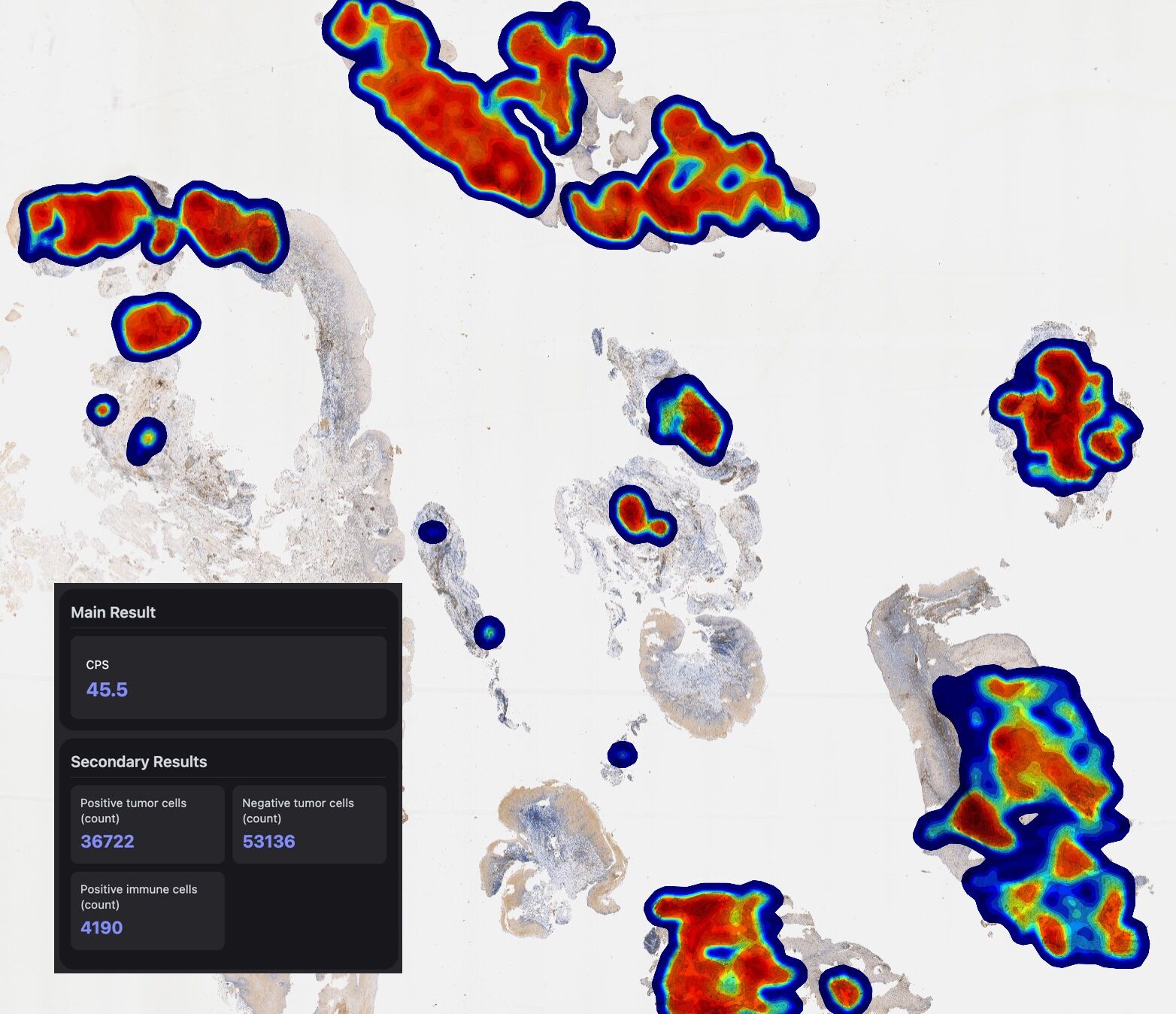The height and width of the screenshot is (1014, 1176).
Task: Select the "Negative tumor cells (count)" label
Action: (298, 811)
